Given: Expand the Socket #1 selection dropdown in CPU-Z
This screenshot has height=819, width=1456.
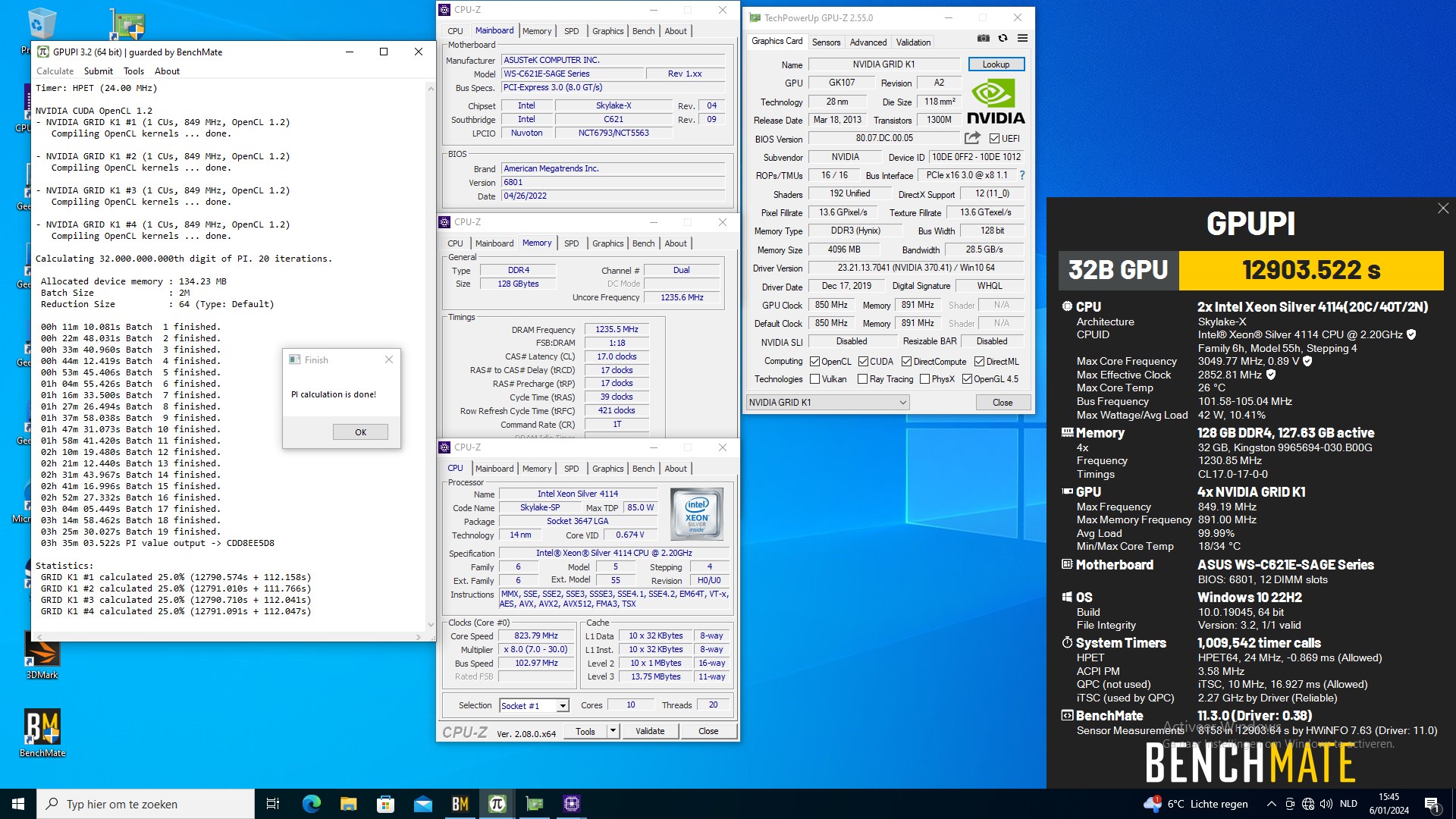Looking at the screenshot, I should [563, 706].
